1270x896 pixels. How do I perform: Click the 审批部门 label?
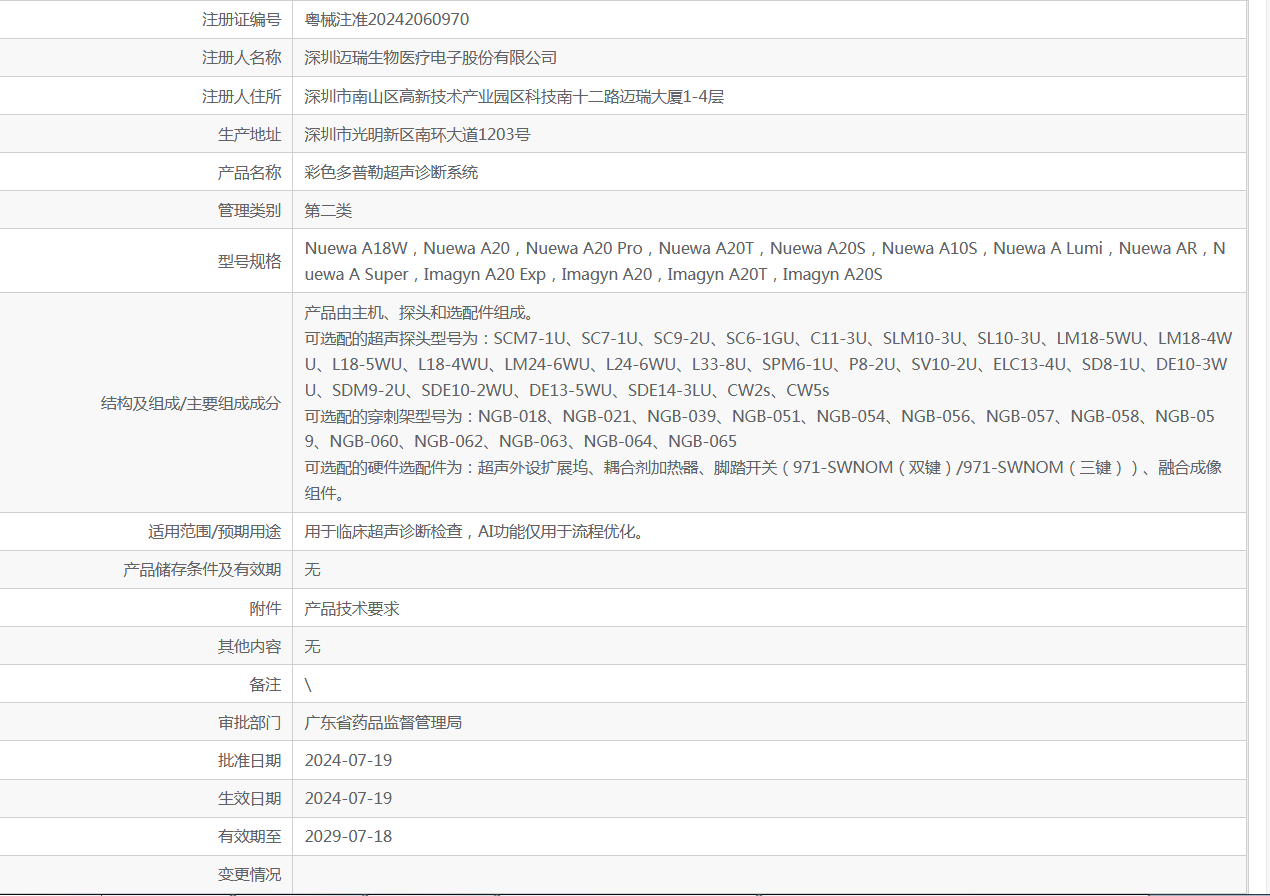coord(249,722)
